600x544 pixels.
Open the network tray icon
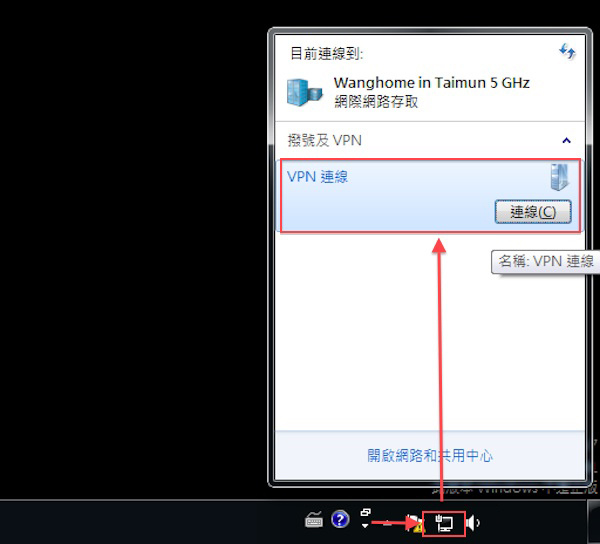pos(444,523)
